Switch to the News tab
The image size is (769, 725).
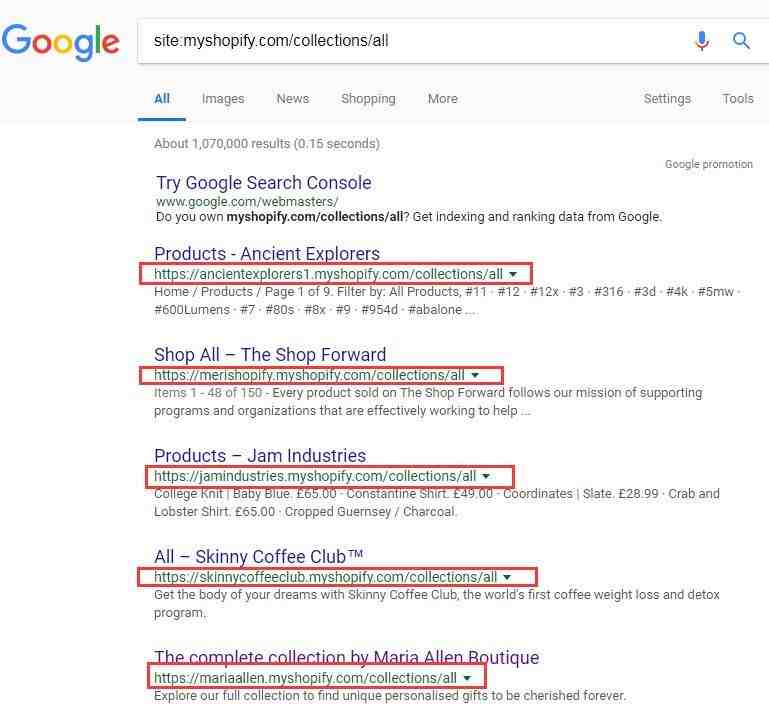click(x=293, y=99)
